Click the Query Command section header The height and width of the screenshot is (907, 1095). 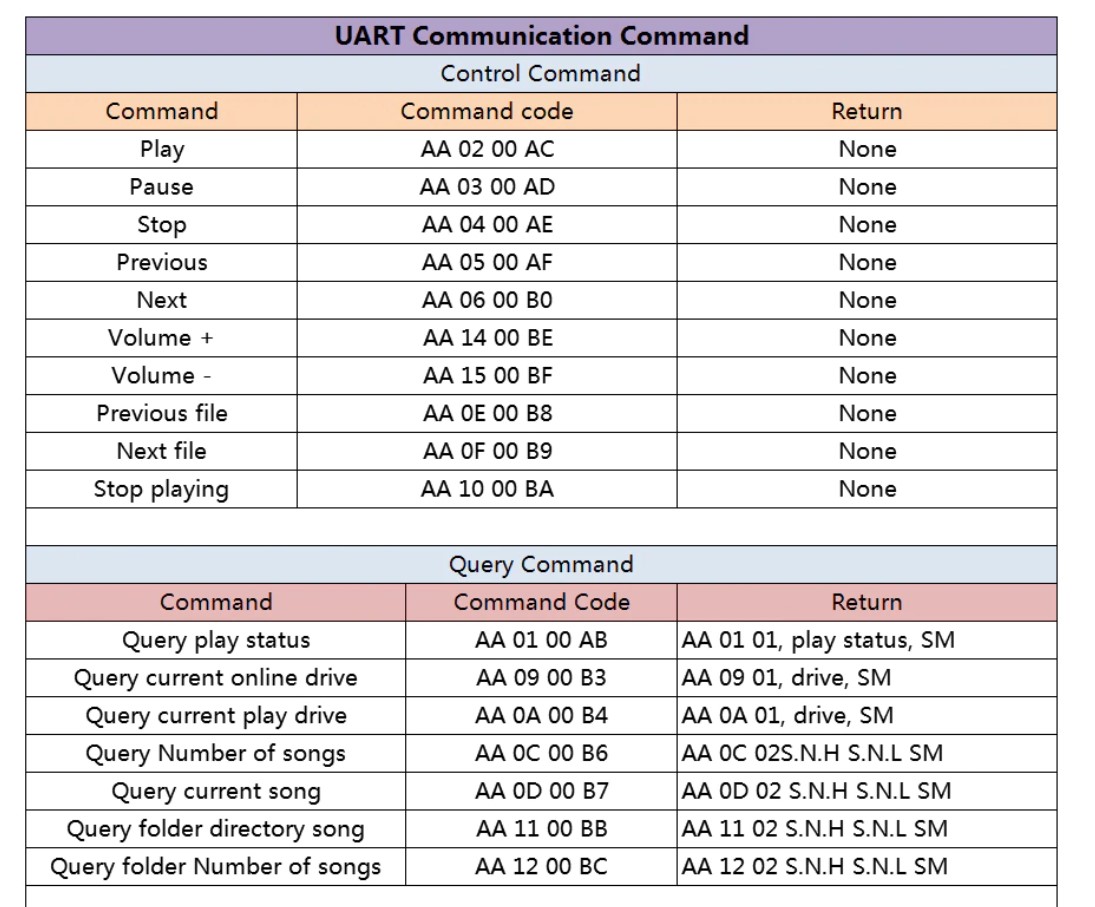coord(541,564)
